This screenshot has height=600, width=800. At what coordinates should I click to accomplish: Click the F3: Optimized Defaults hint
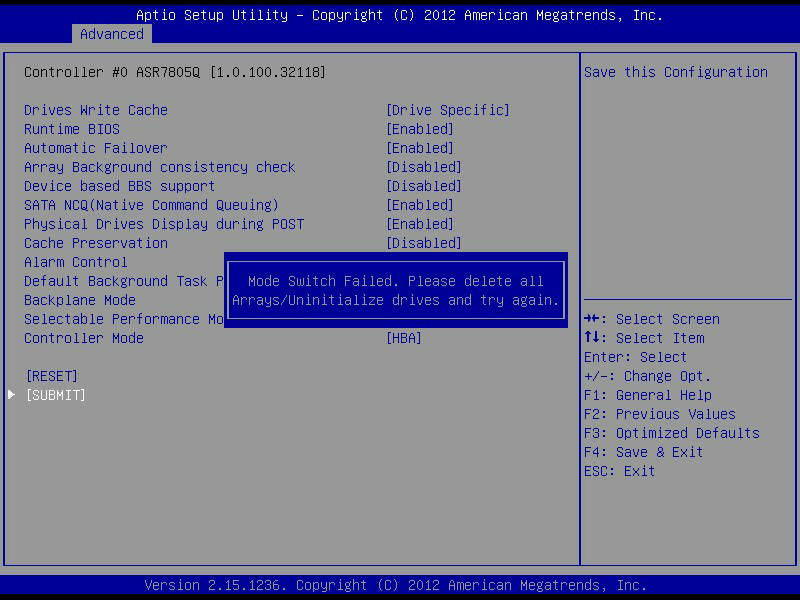click(672, 433)
